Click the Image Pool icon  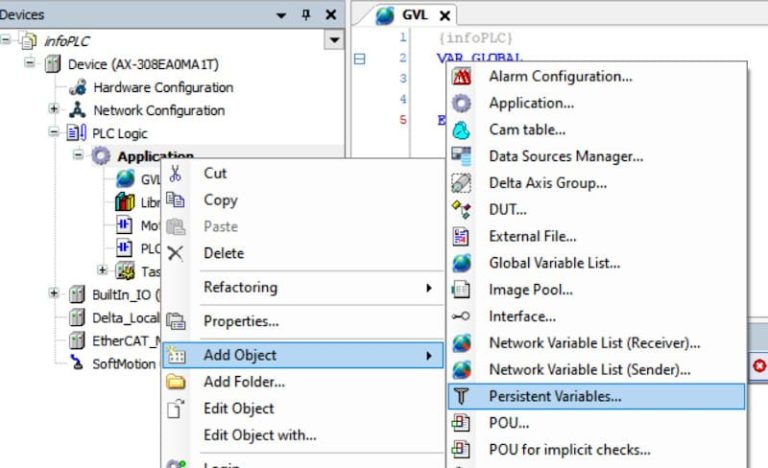tap(461, 290)
